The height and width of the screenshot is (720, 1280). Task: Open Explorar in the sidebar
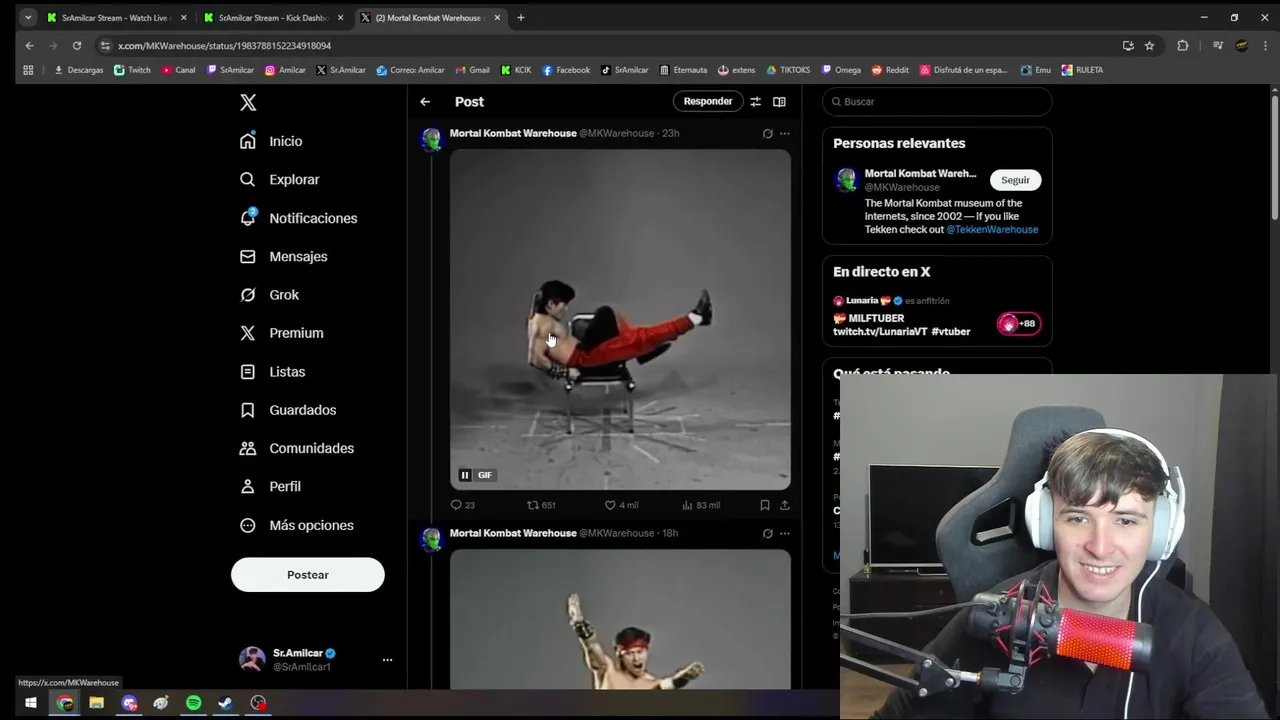[x=280, y=179]
